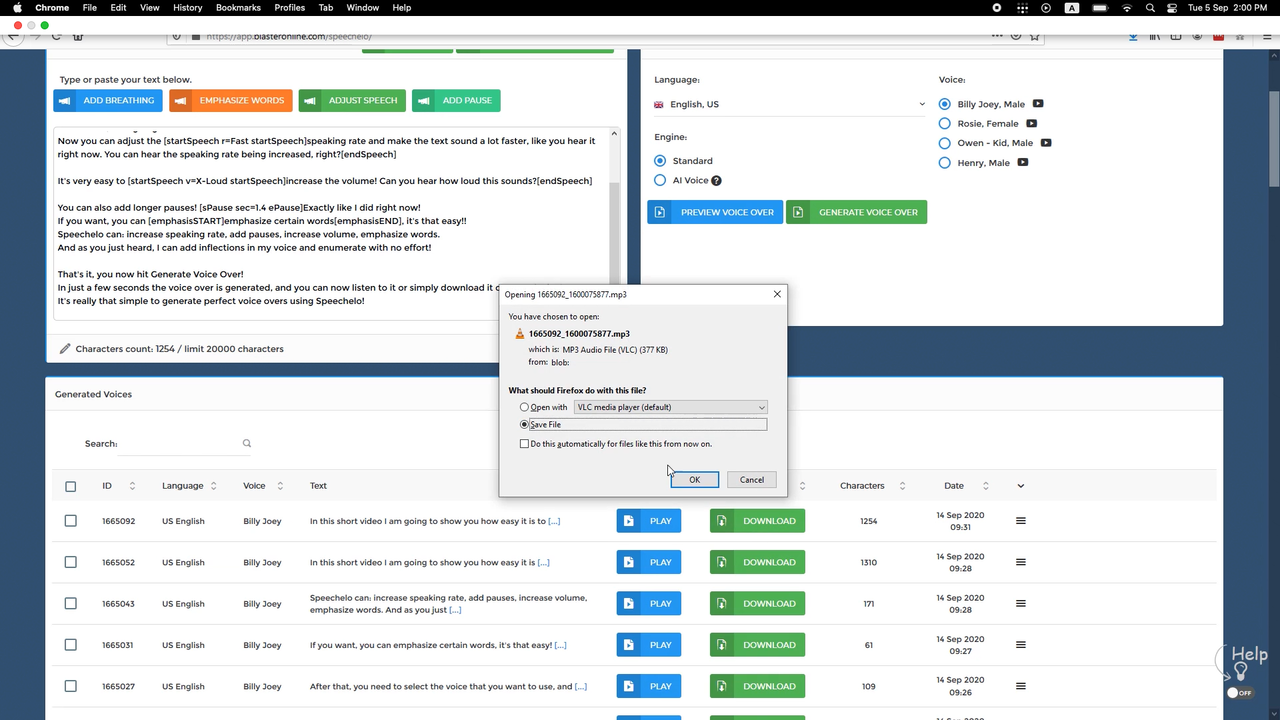Download voice over for row 1665031
Screen dimensions: 1280x720
757,645
